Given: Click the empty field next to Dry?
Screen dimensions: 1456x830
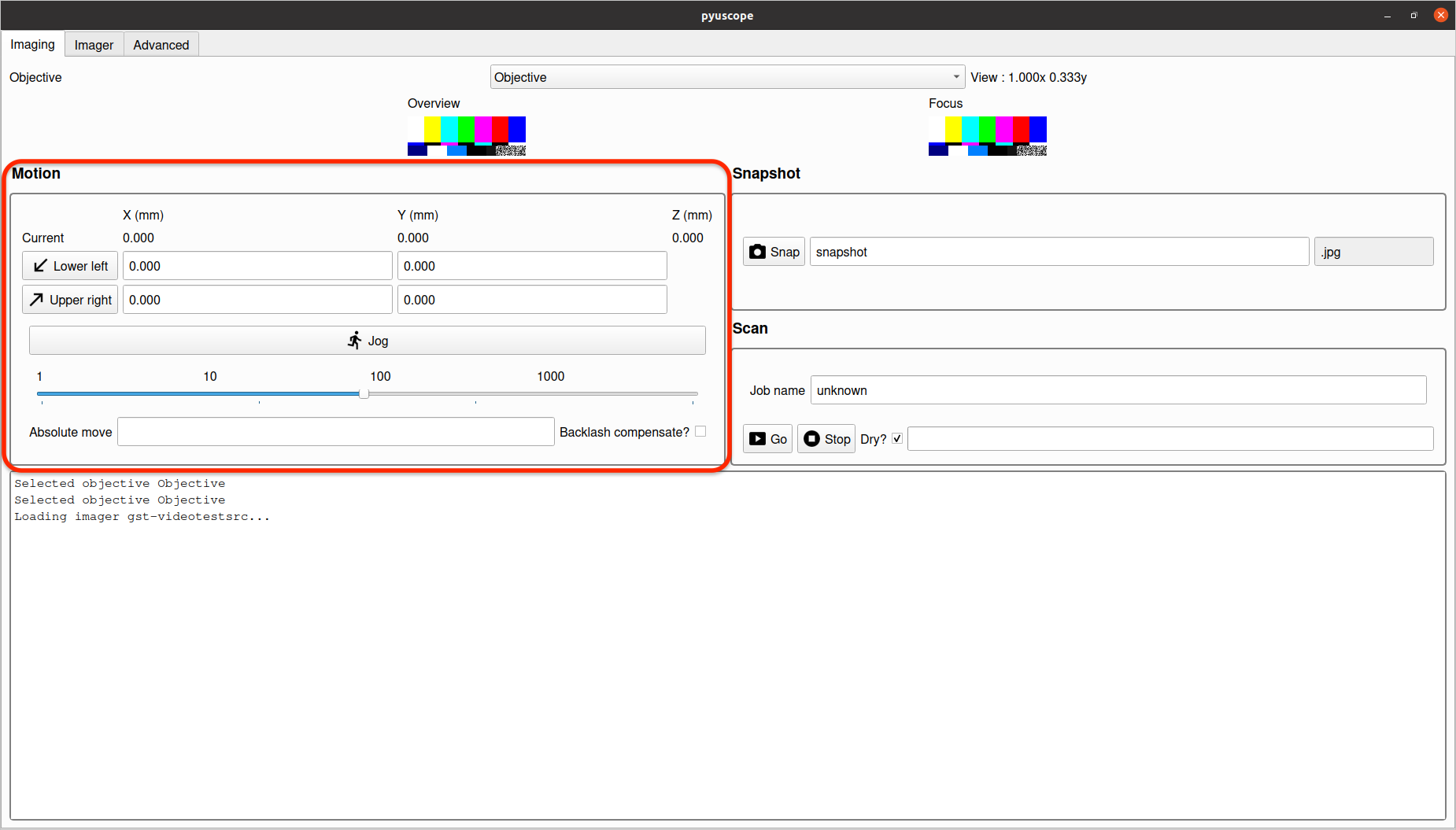Looking at the screenshot, I should coord(1170,439).
